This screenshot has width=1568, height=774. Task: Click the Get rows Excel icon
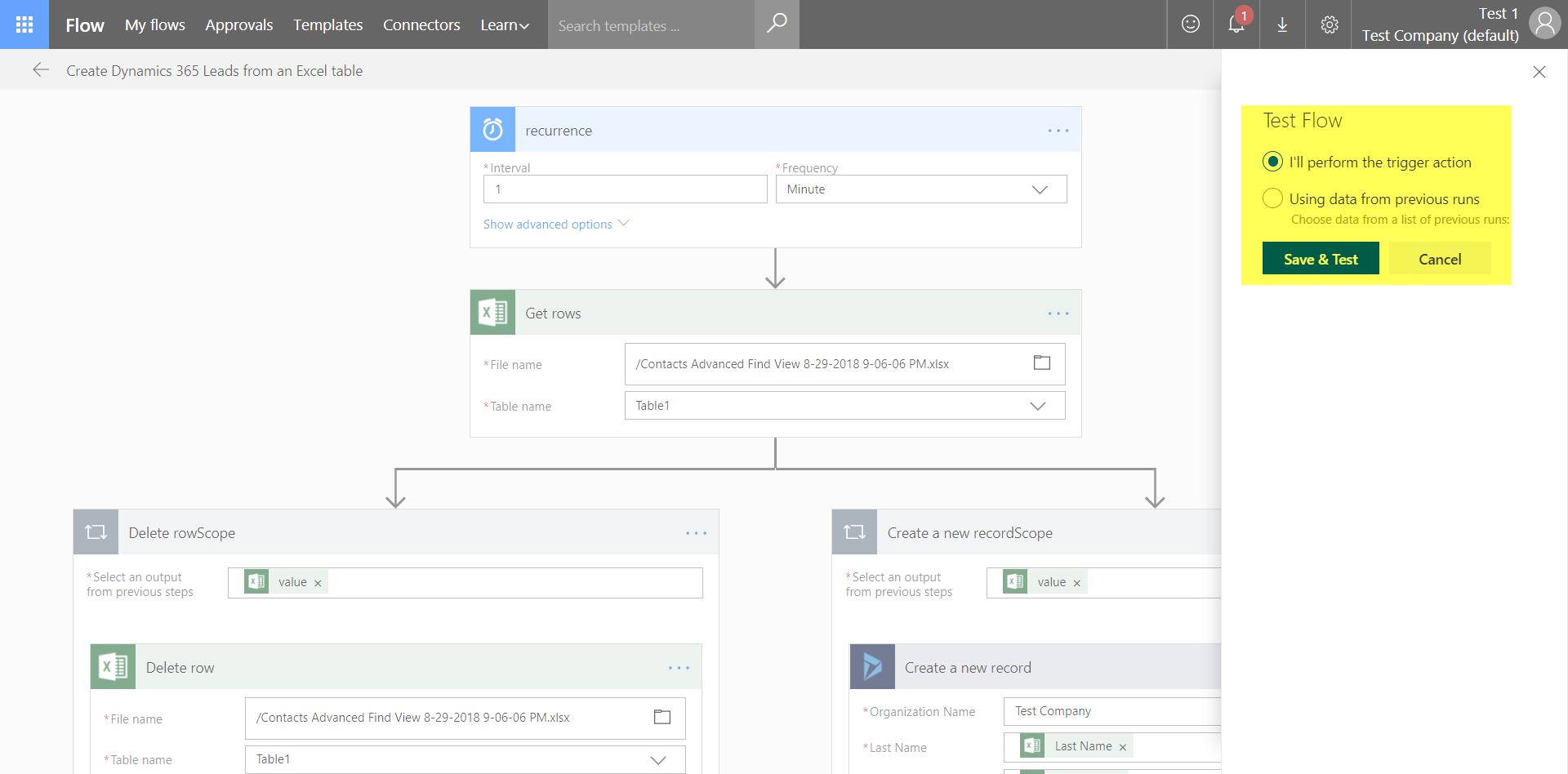tap(492, 312)
